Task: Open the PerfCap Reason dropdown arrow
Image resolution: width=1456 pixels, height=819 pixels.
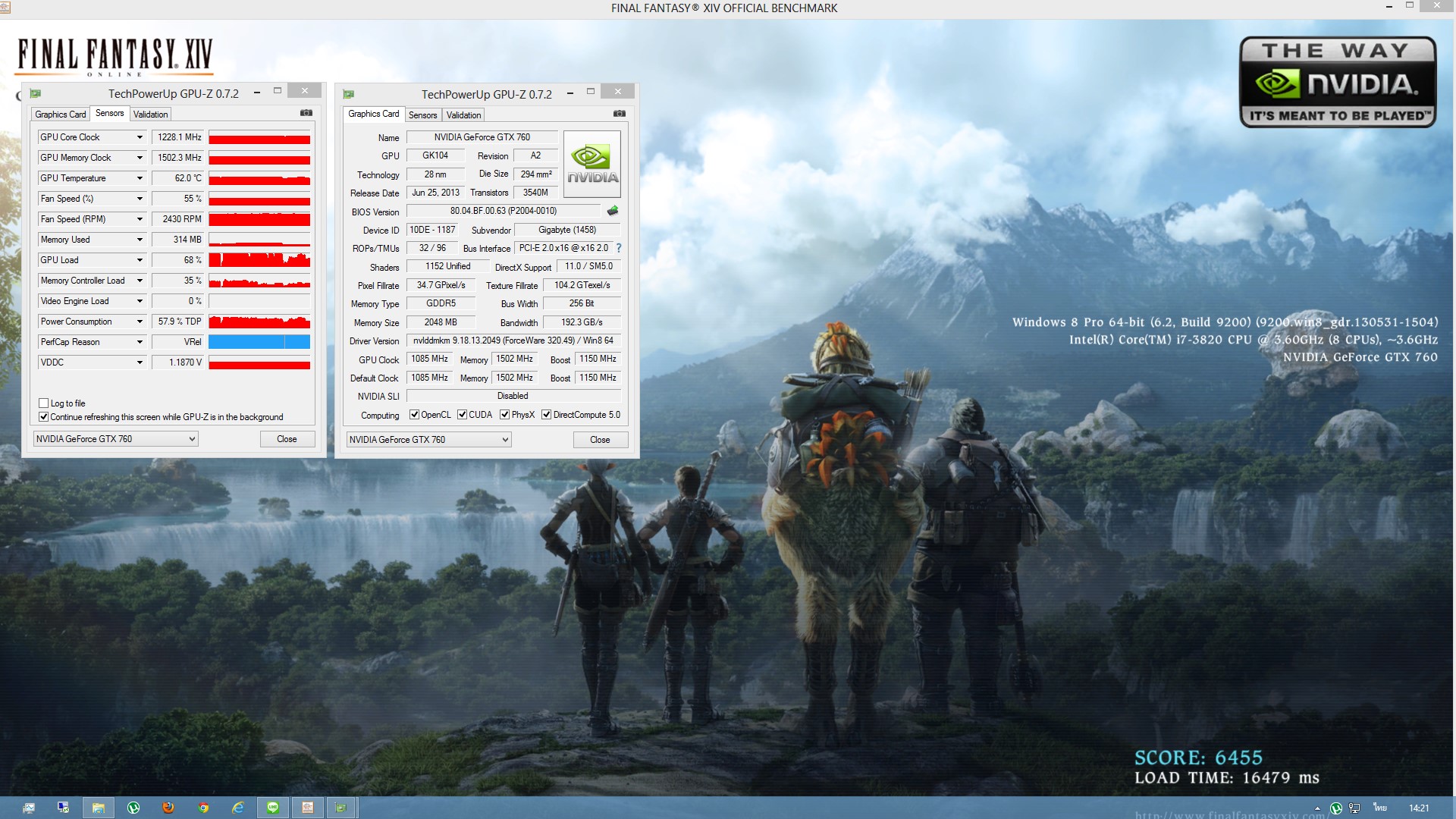Action: [140, 342]
